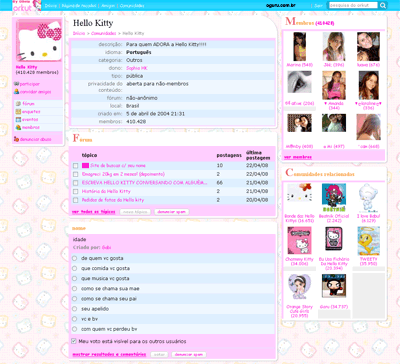Open topic 'Pedidos de fotos da Hello Kitty'

coord(113,200)
